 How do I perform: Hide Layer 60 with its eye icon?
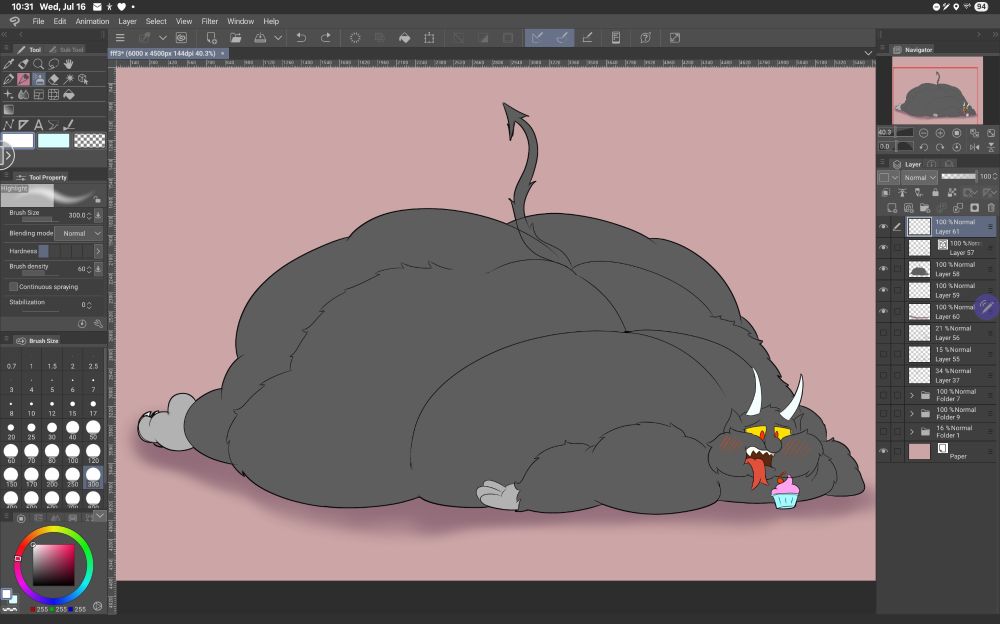point(883,311)
